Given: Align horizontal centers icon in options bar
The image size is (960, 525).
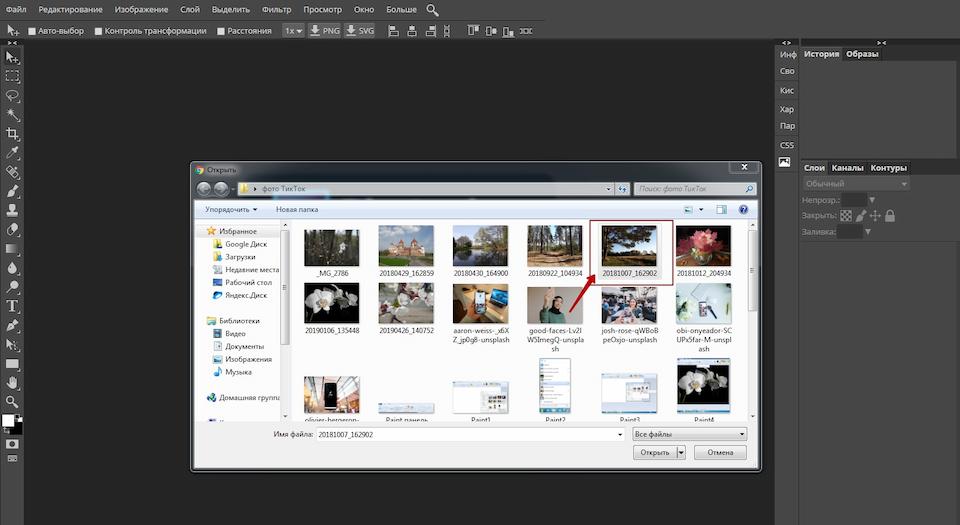Looking at the screenshot, I should pyautogui.click(x=412, y=31).
